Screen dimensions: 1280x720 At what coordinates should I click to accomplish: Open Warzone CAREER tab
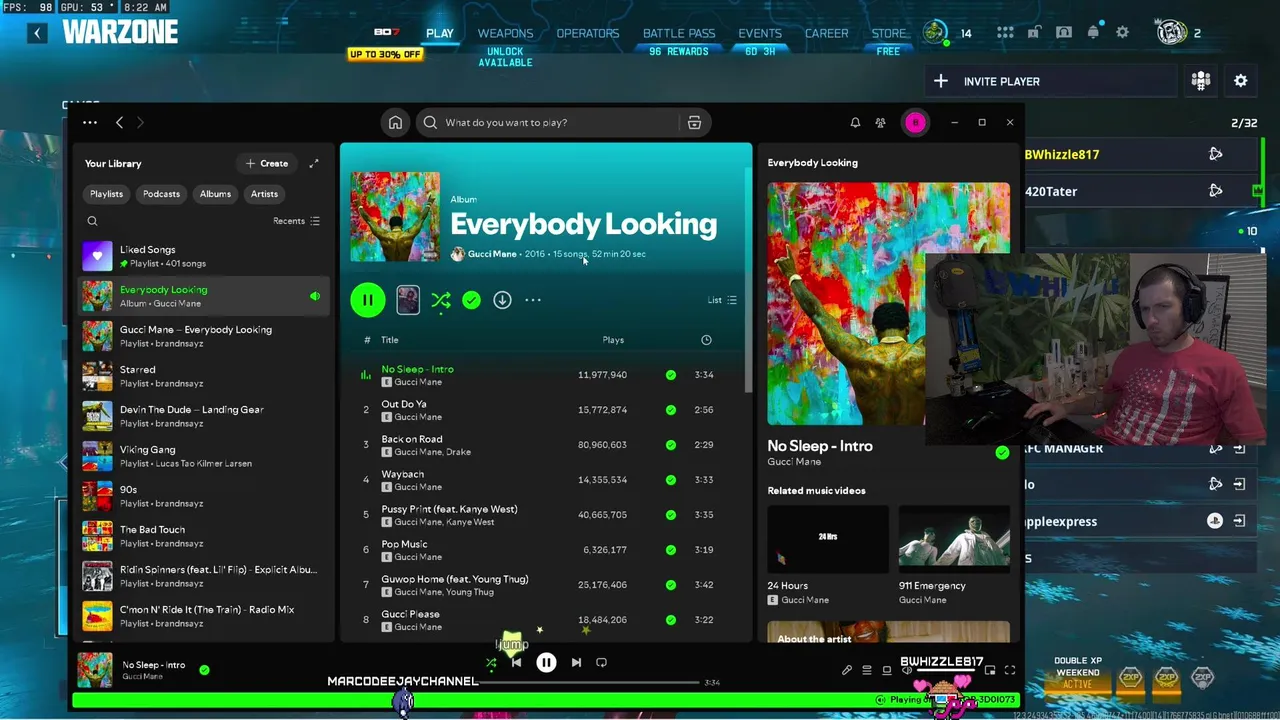[827, 34]
